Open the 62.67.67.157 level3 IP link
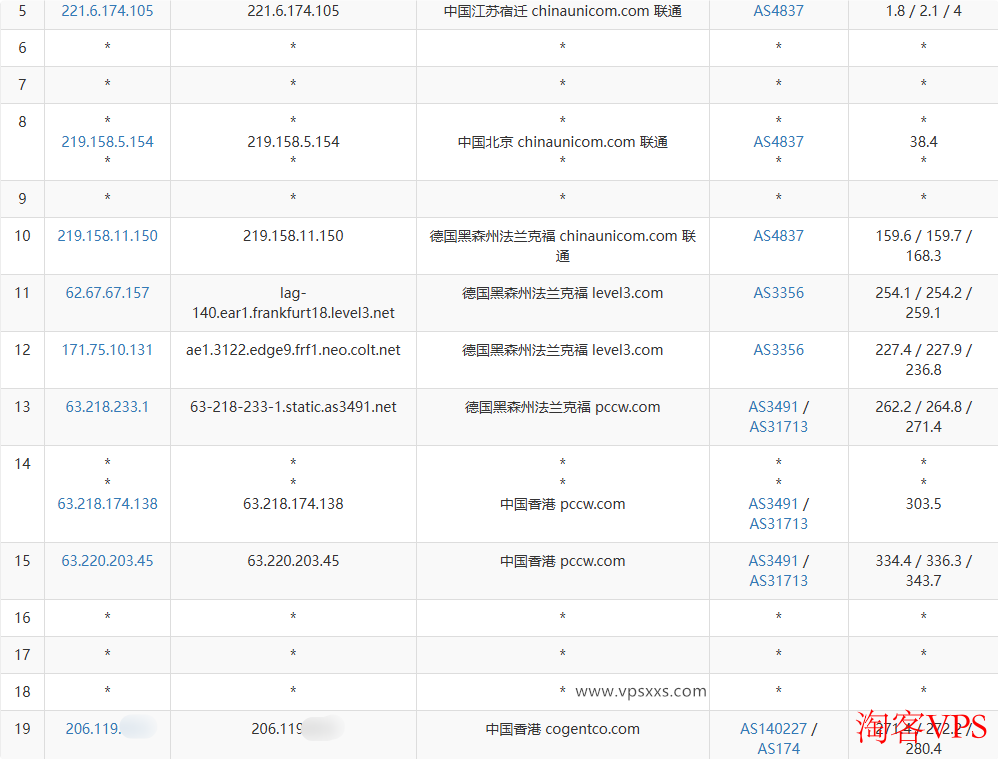 point(106,293)
